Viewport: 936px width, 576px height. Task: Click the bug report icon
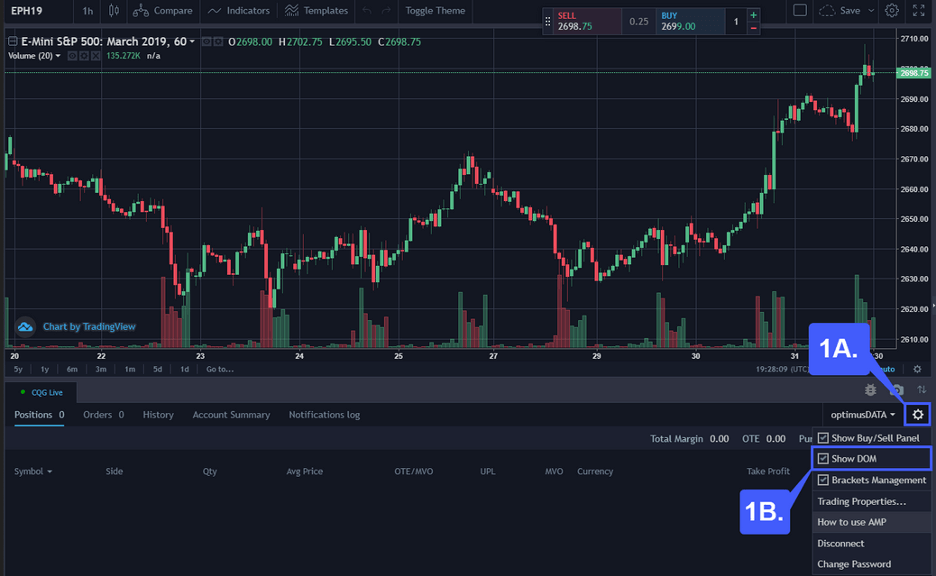click(871, 389)
